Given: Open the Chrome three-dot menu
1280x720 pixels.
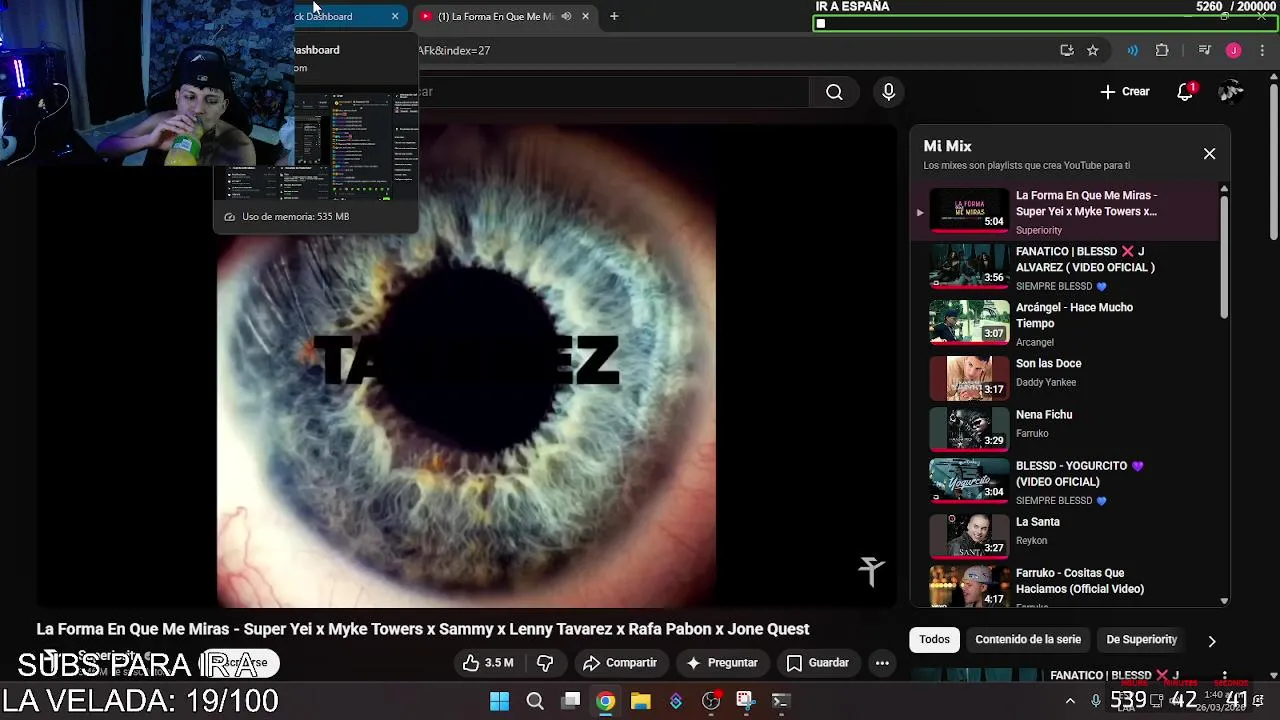Looking at the screenshot, I should [1261, 50].
